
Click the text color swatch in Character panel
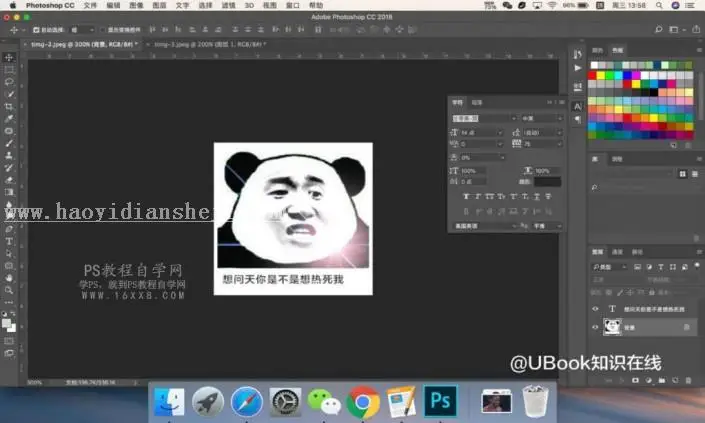click(547, 182)
